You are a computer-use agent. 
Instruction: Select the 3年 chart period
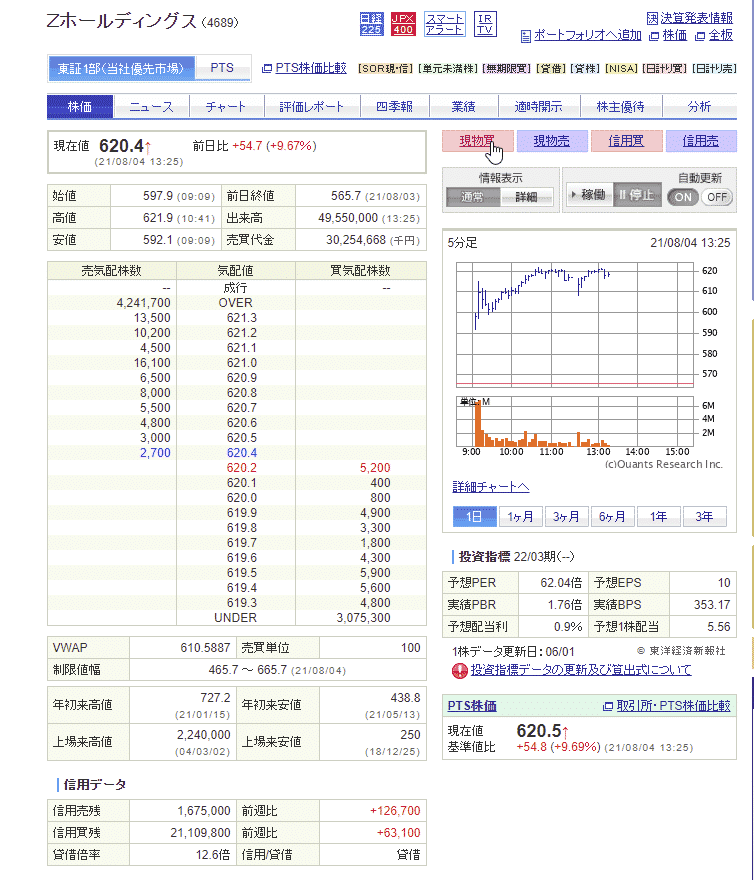pos(705,516)
